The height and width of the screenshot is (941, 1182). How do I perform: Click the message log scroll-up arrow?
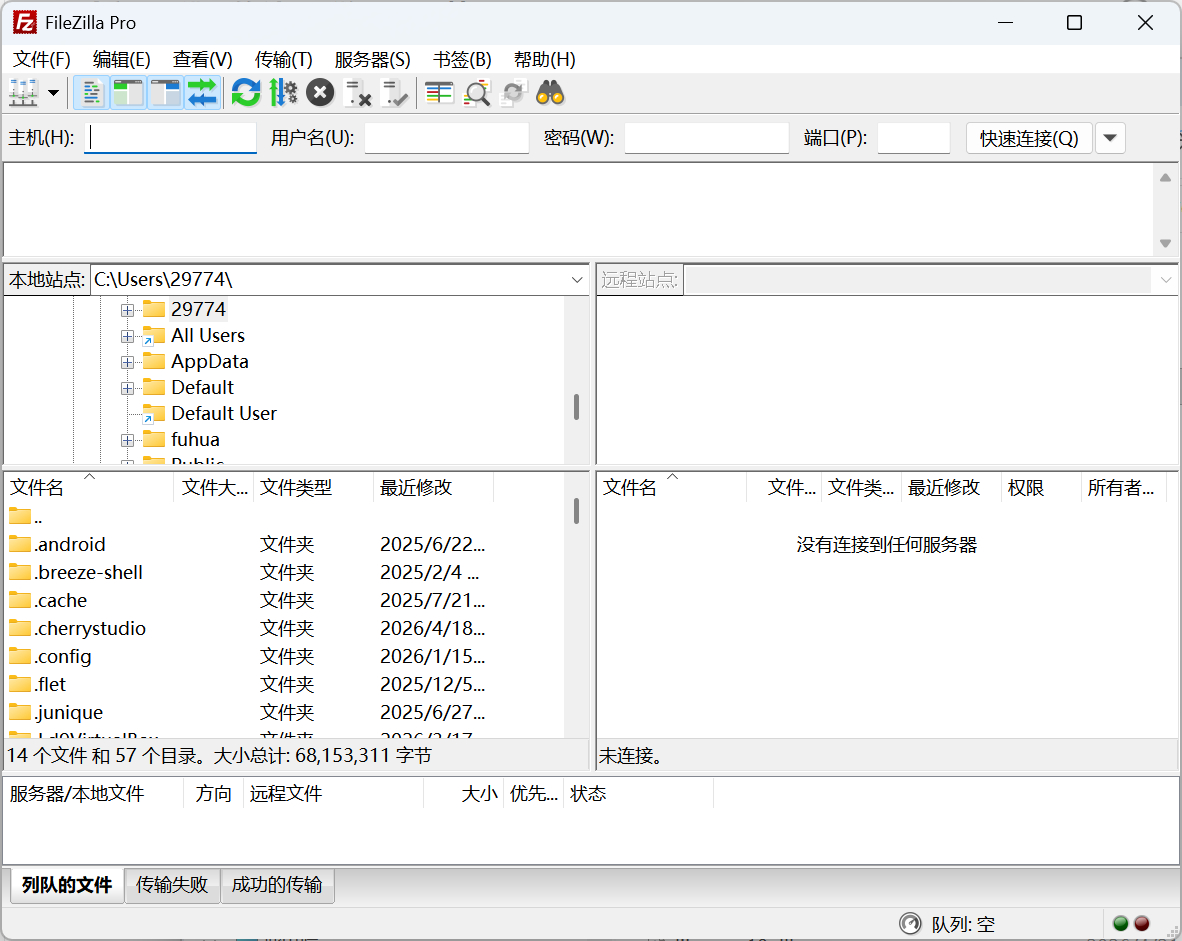tap(1165, 178)
